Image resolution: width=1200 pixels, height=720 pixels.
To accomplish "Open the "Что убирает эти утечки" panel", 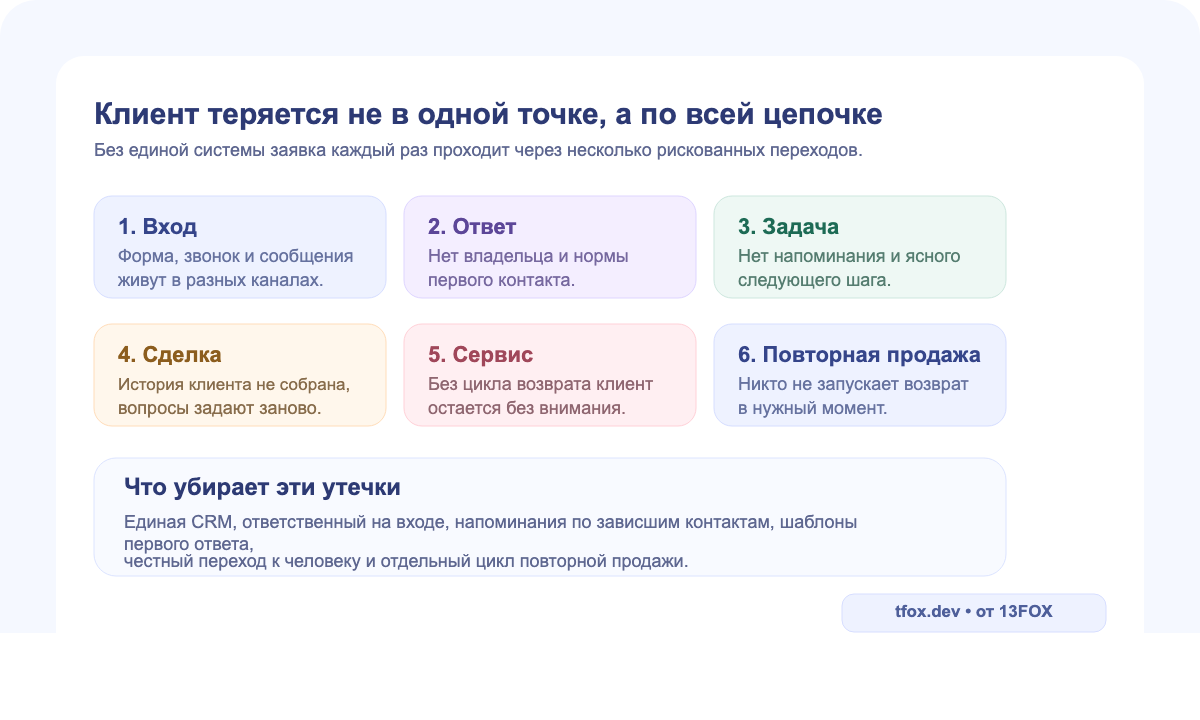I will click(550, 517).
